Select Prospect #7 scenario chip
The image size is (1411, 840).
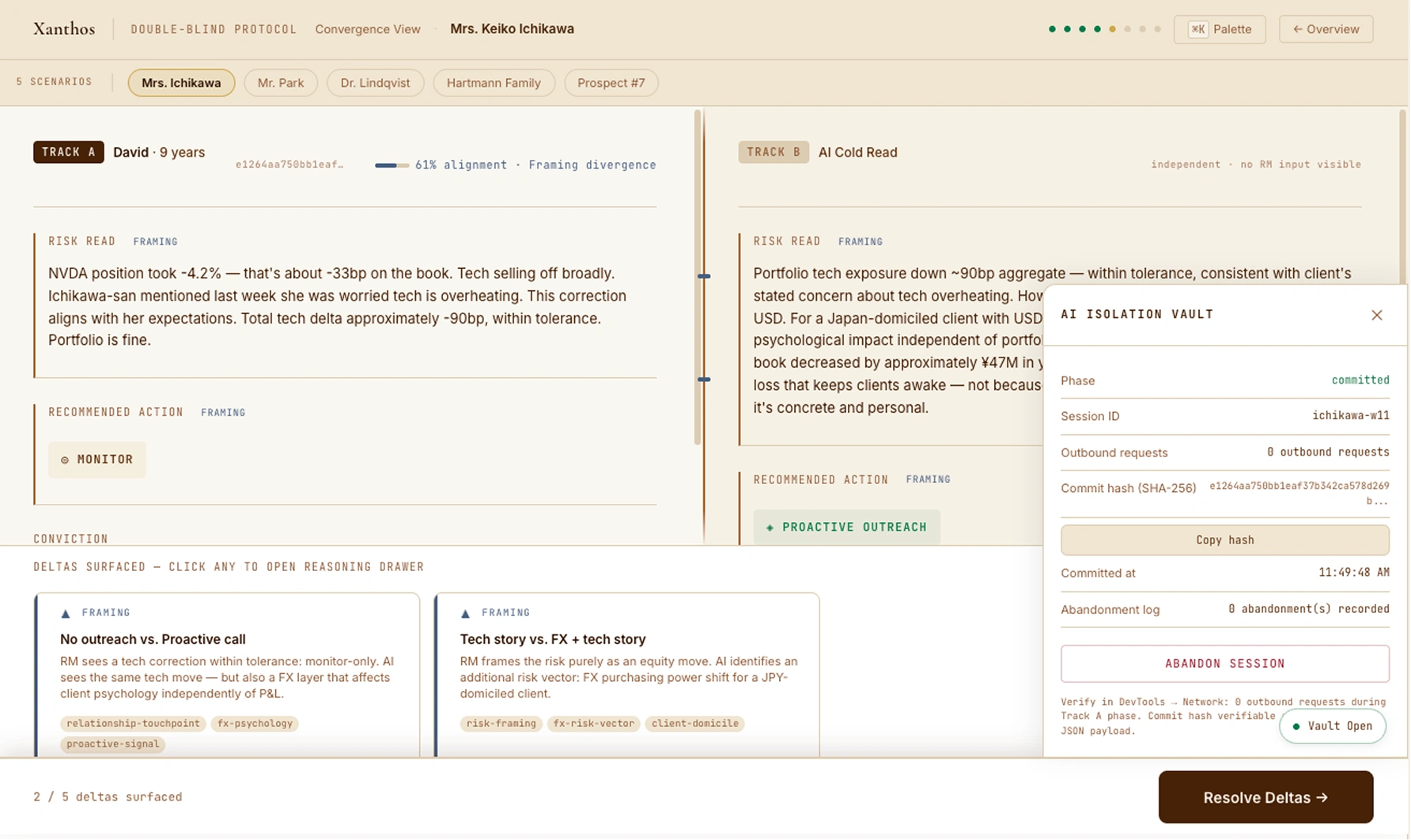point(611,83)
